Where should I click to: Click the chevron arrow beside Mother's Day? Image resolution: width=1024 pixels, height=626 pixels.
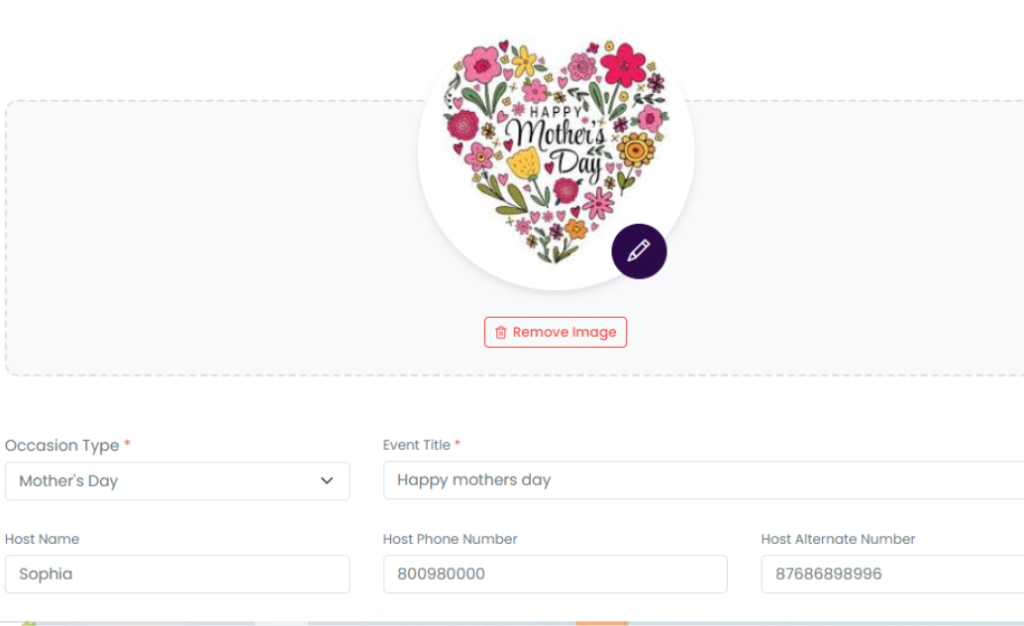[x=327, y=481]
